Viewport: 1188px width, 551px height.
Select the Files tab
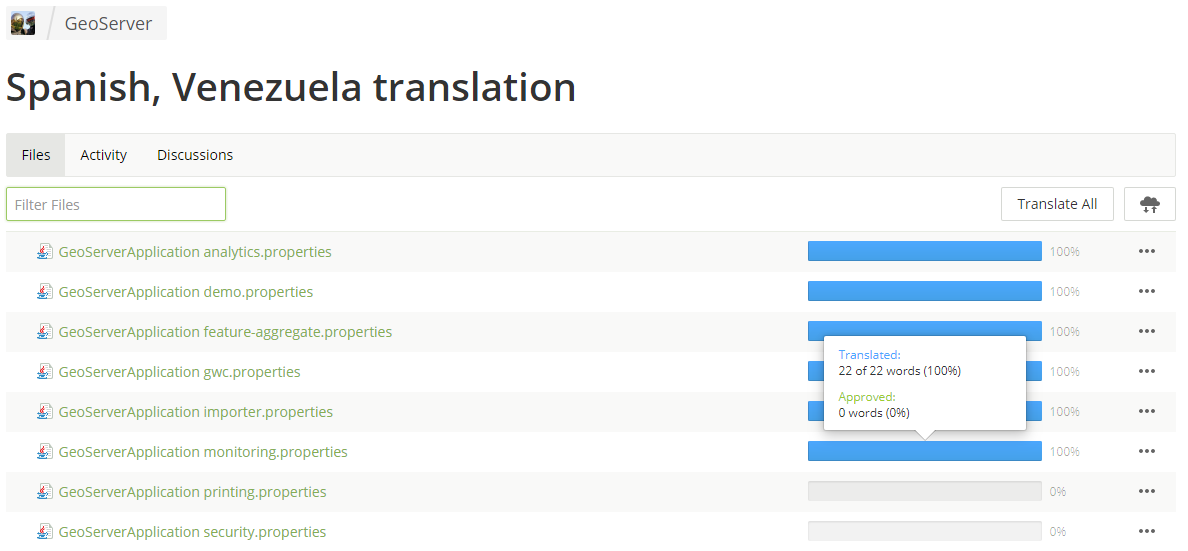point(36,155)
